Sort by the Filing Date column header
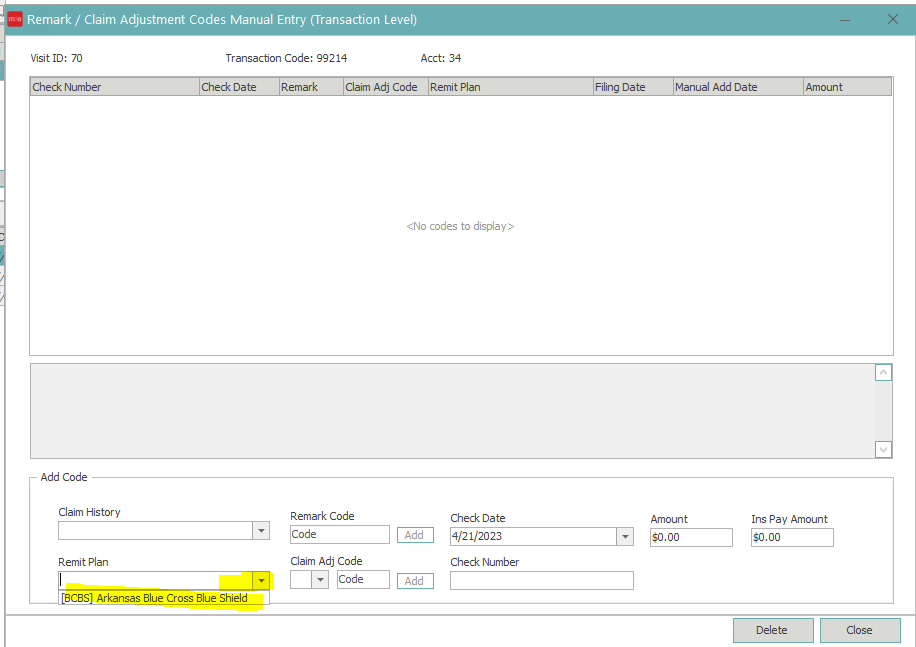Viewport: 916px width, 647px height. (x=632, y=87)
